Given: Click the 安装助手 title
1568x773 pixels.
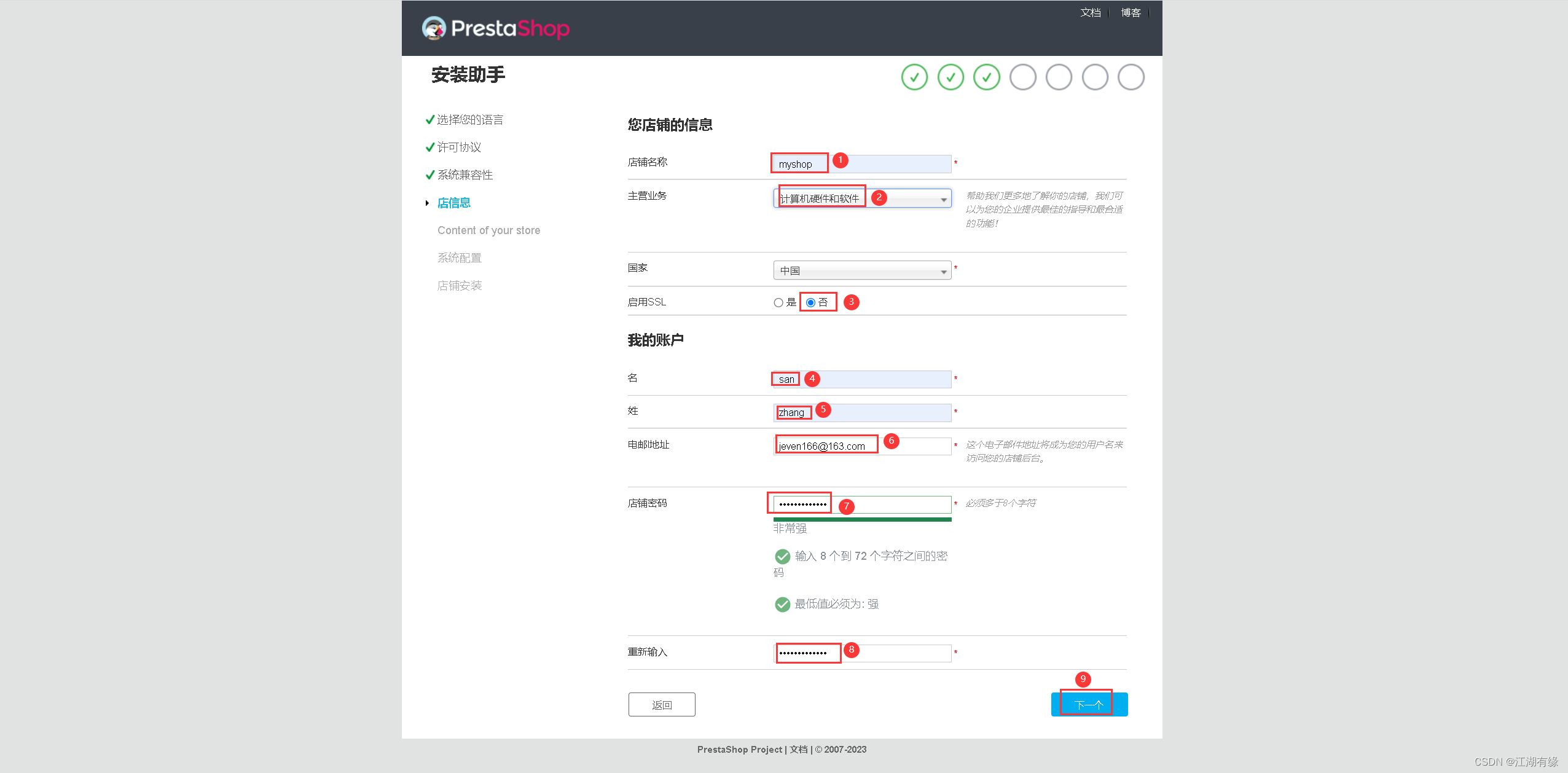Looking at the screenshot, I should [468, 75].
